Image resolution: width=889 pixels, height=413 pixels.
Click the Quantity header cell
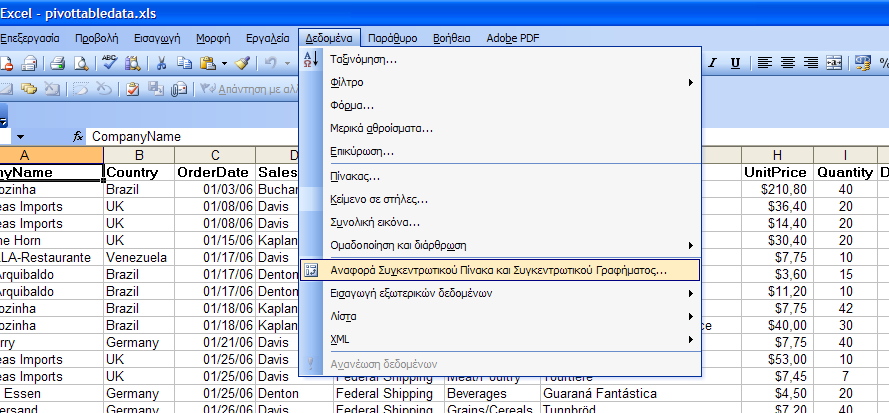click(x=845, y=172)
